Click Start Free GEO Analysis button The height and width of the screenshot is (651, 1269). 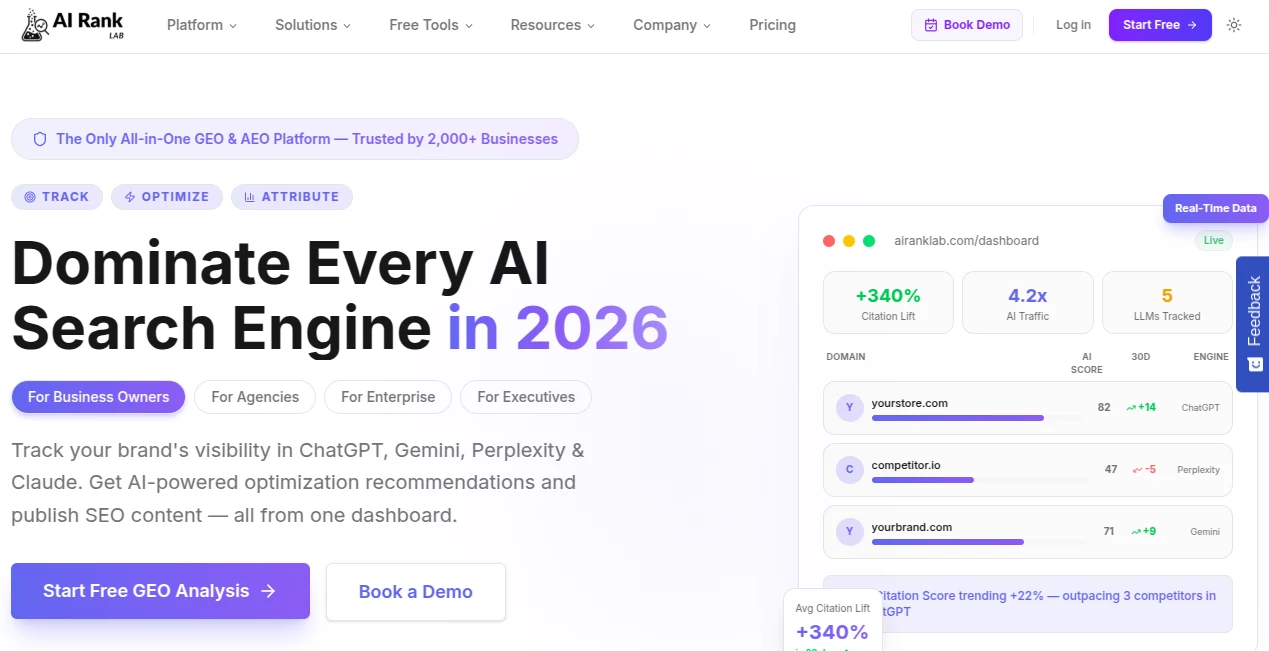[160, 591]
